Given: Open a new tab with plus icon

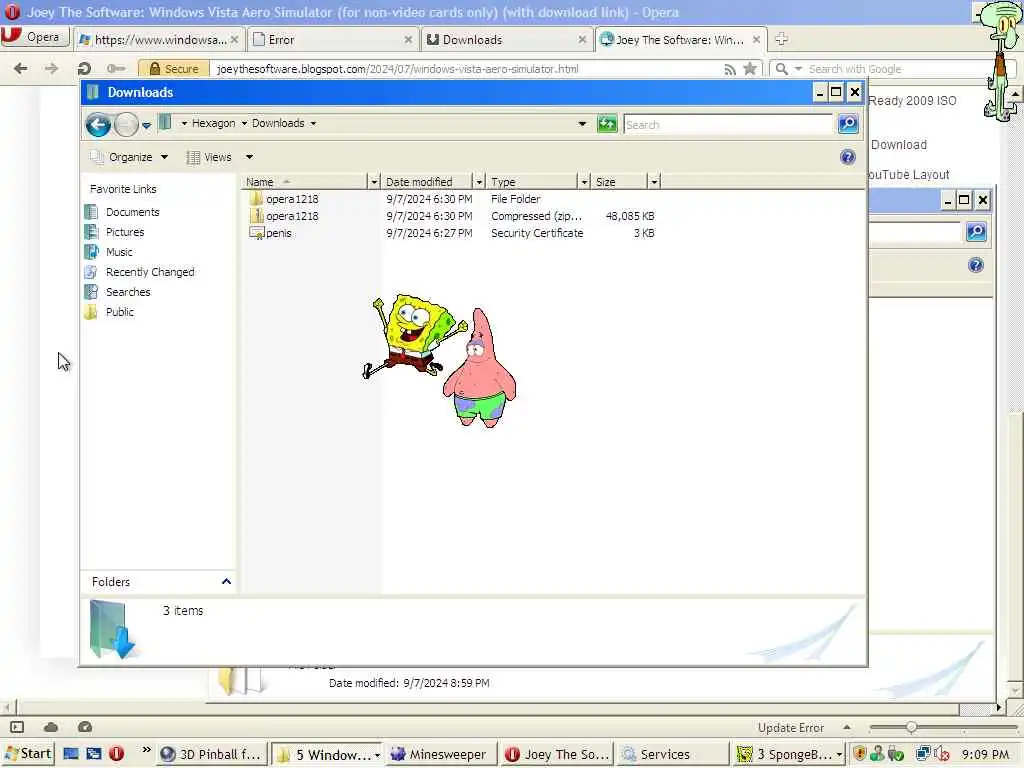Looking at the screenshot, I should tap(781, 39).
